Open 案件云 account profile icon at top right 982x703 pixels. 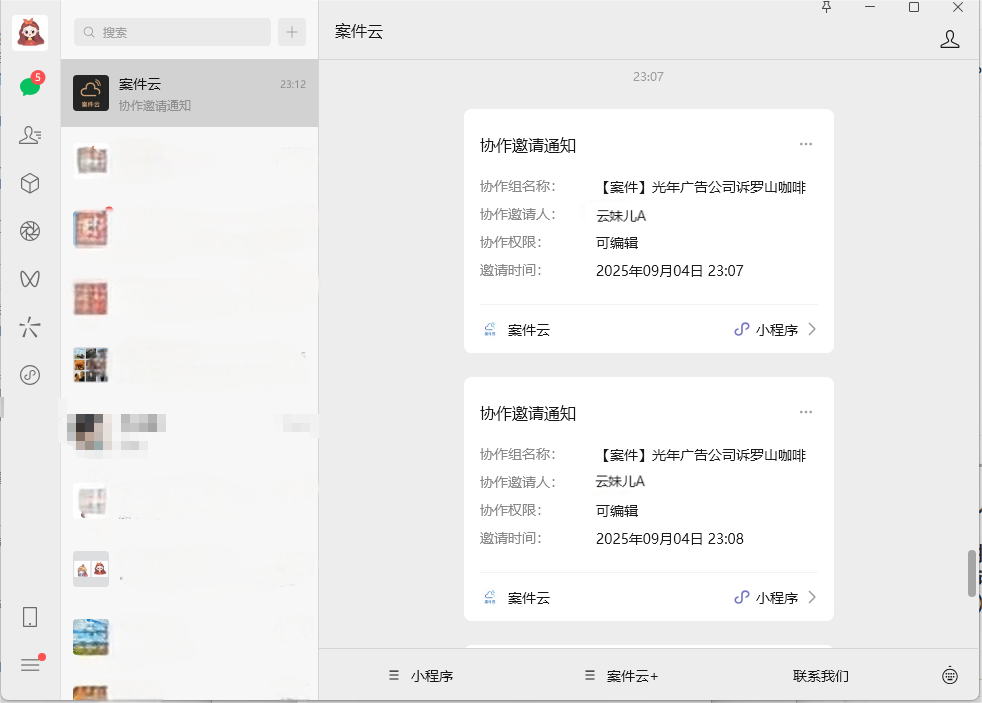click(x=949, y=39)
